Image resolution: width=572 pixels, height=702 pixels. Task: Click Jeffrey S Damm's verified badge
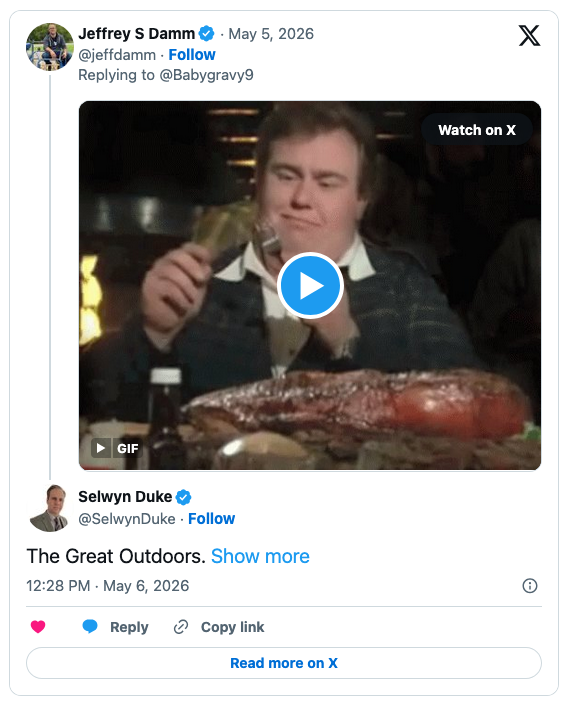[x=206, y=34]
